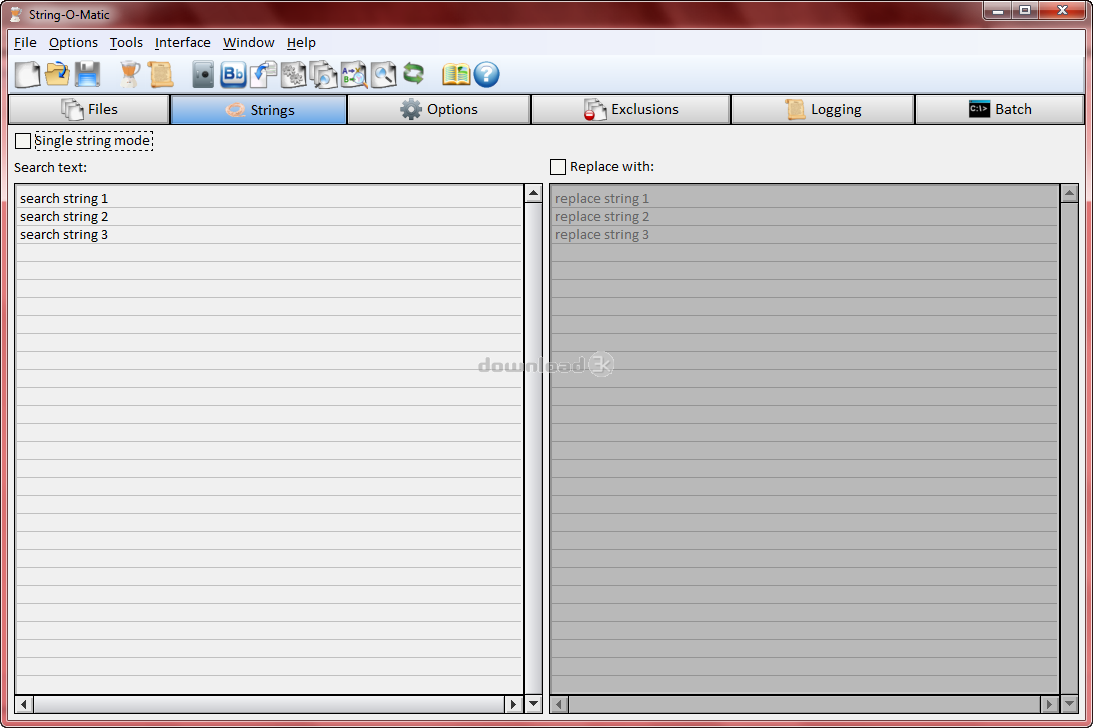Image resolution: width=1093 pixels, height=728 pixels.
Task: Click the parchment scroll toolbar icon
Action: [160, 74]
